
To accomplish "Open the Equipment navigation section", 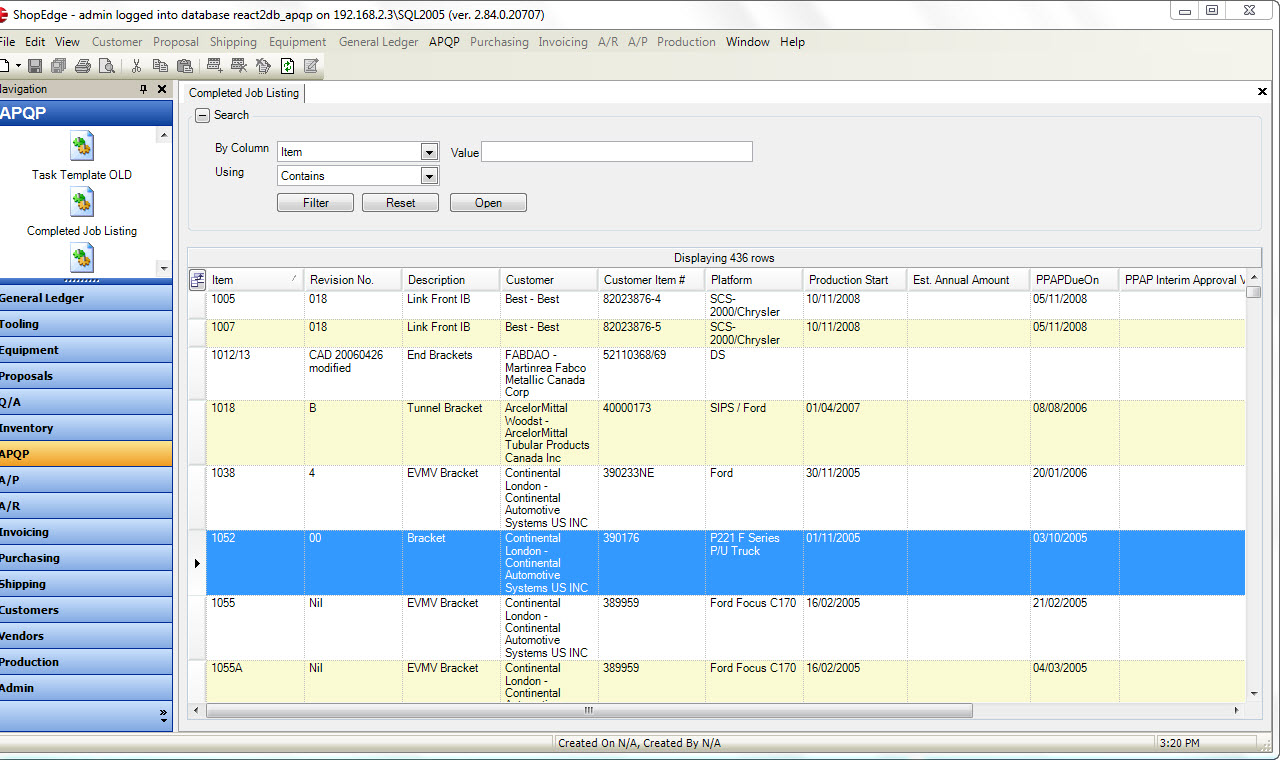I will pos(86,350).
